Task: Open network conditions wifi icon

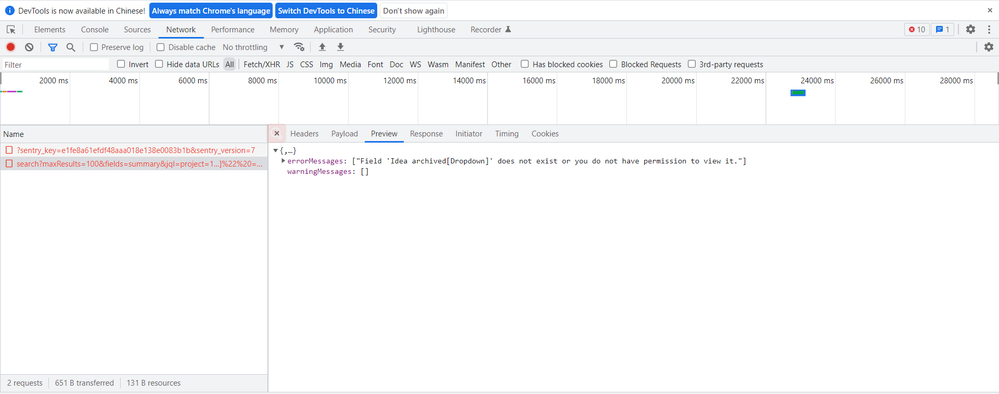Action: [299, 47]
